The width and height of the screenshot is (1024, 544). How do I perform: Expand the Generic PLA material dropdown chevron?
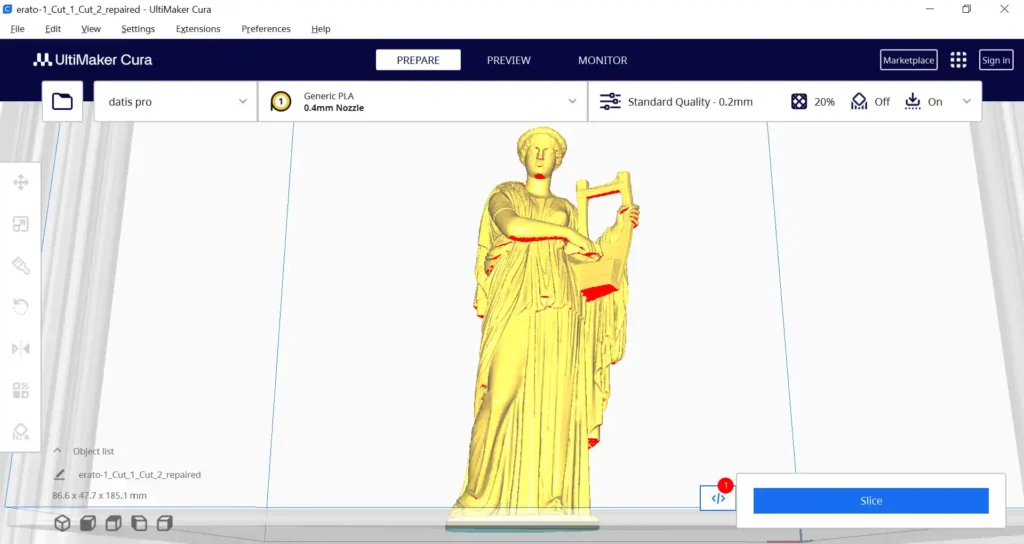[x=572, y=101]
